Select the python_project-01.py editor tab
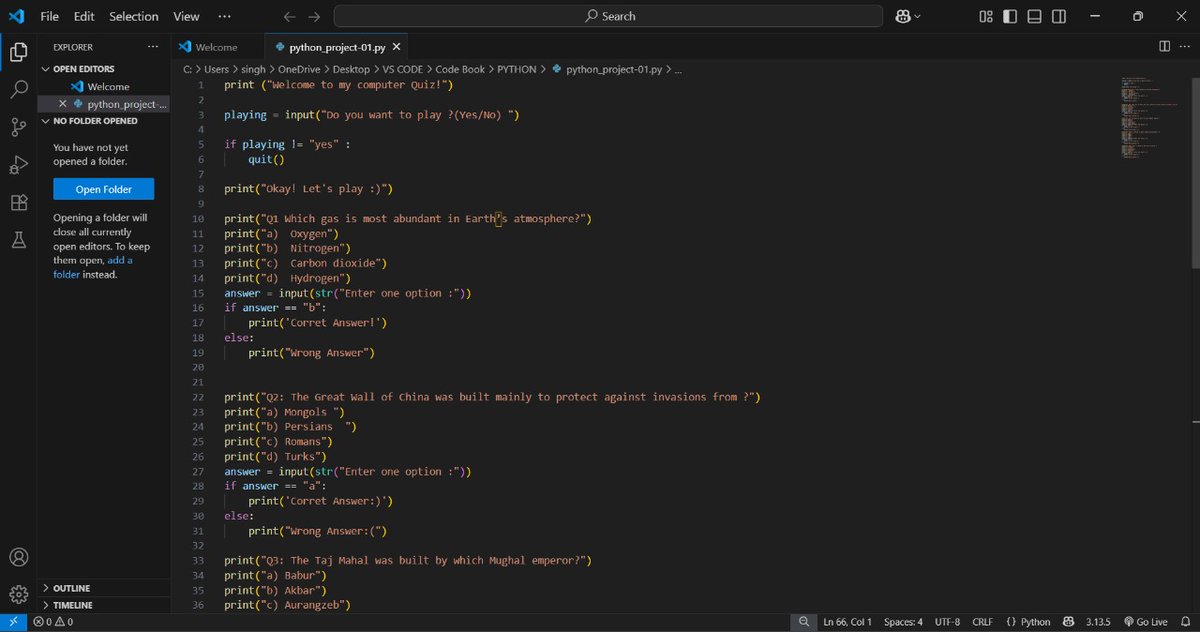This screenshot has height=632, width=1200. click(x=336, y=47)
